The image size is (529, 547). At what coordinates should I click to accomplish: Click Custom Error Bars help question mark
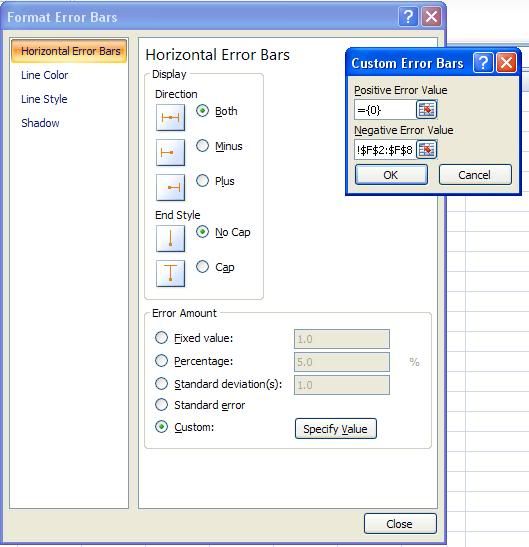(x=483, y=63)
